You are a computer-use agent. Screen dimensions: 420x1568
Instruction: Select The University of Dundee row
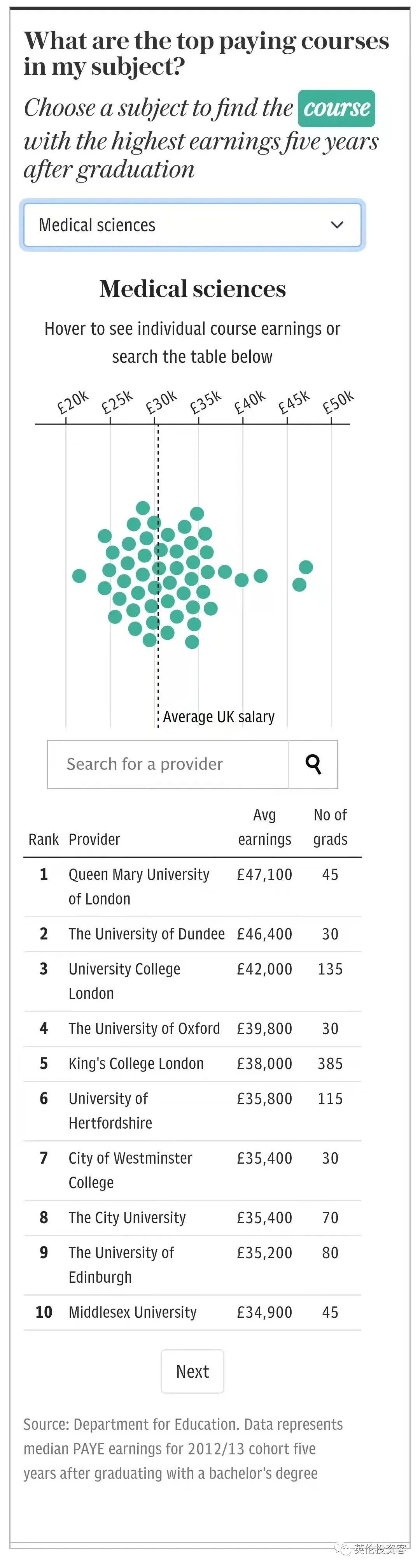(x=192, y=934)
